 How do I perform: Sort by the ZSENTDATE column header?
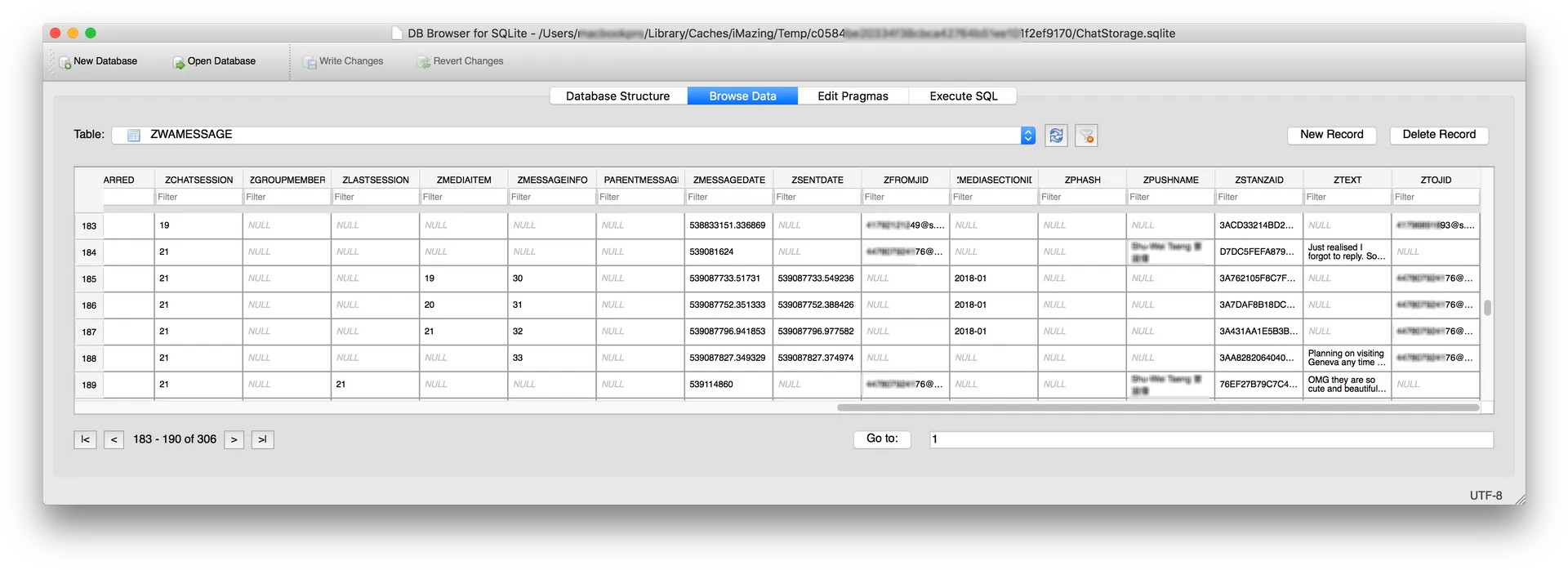[817, 180]
